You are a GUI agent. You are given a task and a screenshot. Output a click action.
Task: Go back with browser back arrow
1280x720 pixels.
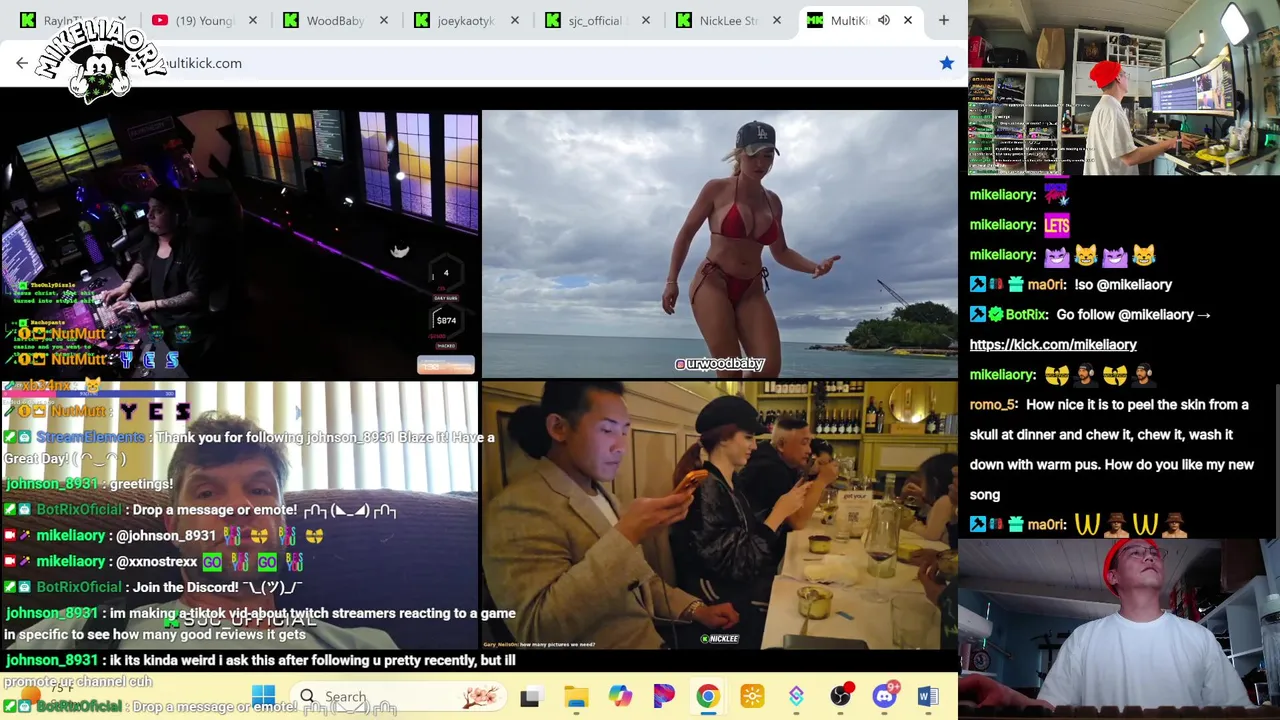coord(22,63)
